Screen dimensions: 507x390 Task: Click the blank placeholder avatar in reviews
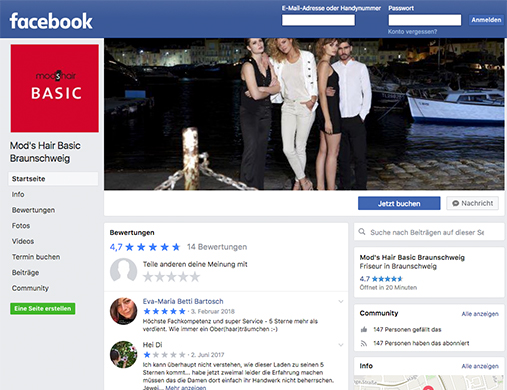coord(123,270)
